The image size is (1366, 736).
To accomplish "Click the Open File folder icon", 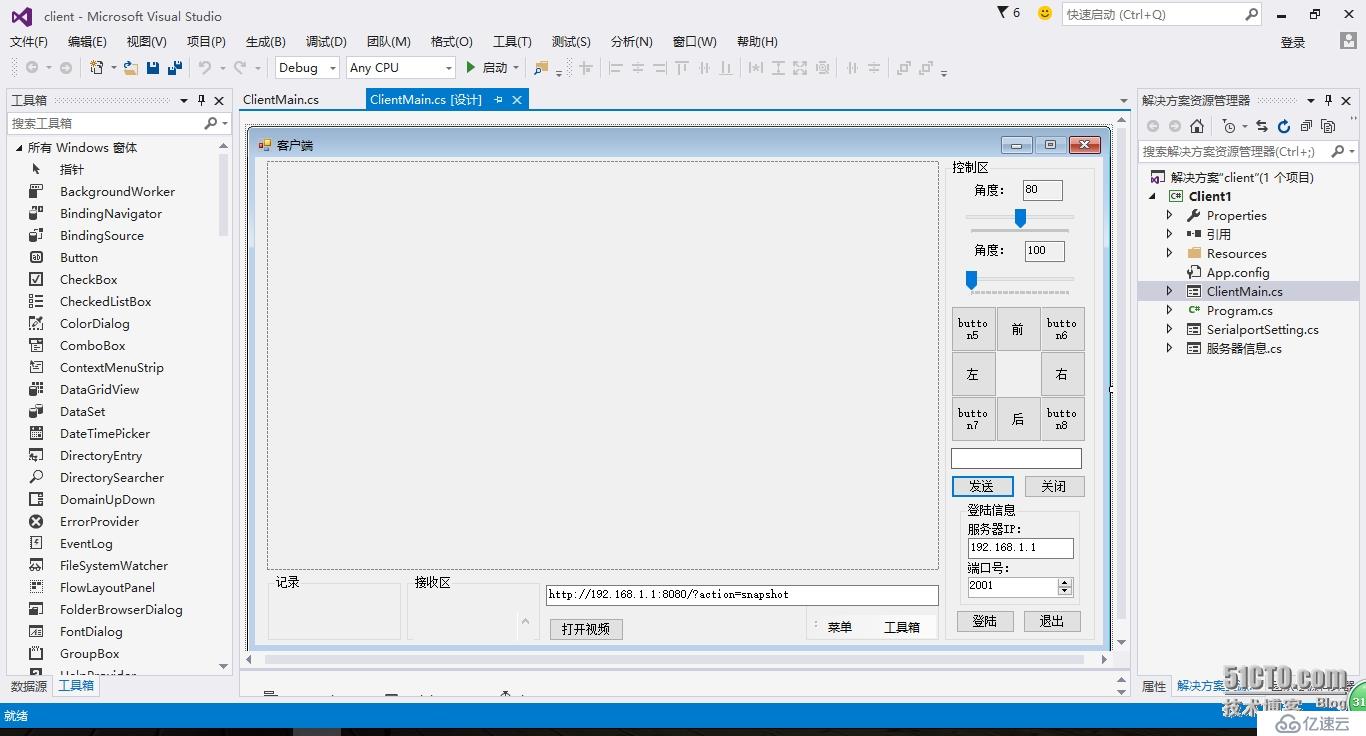I will click(x=131, y=68).
